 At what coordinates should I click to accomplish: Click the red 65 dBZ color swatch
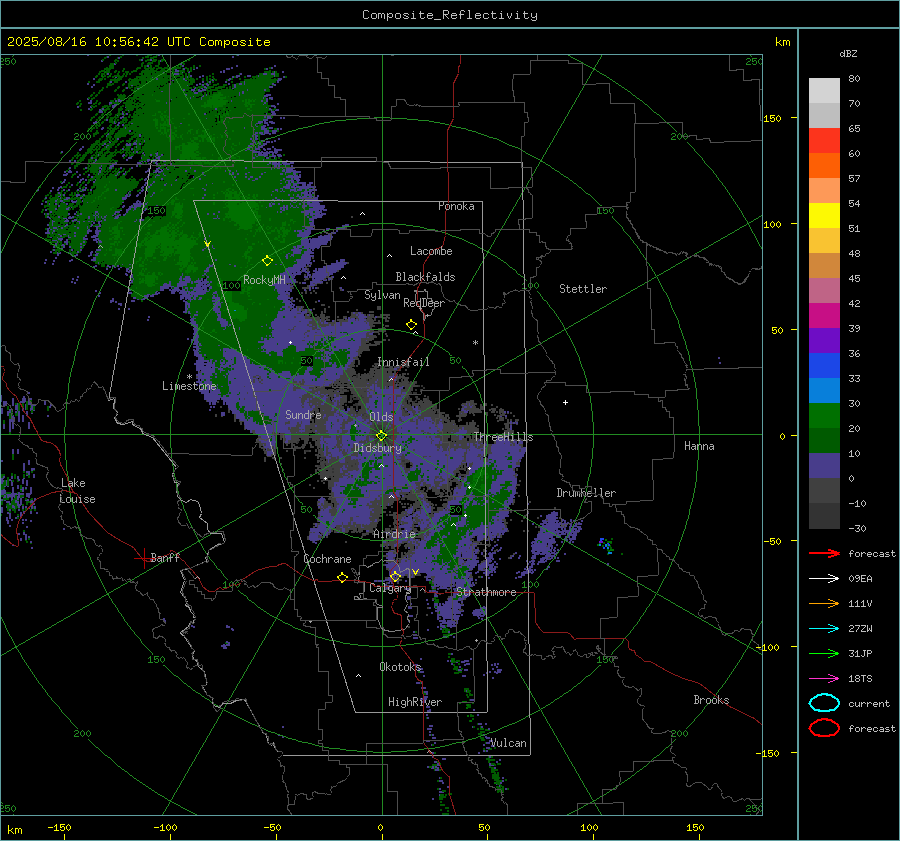click(824, 141)
